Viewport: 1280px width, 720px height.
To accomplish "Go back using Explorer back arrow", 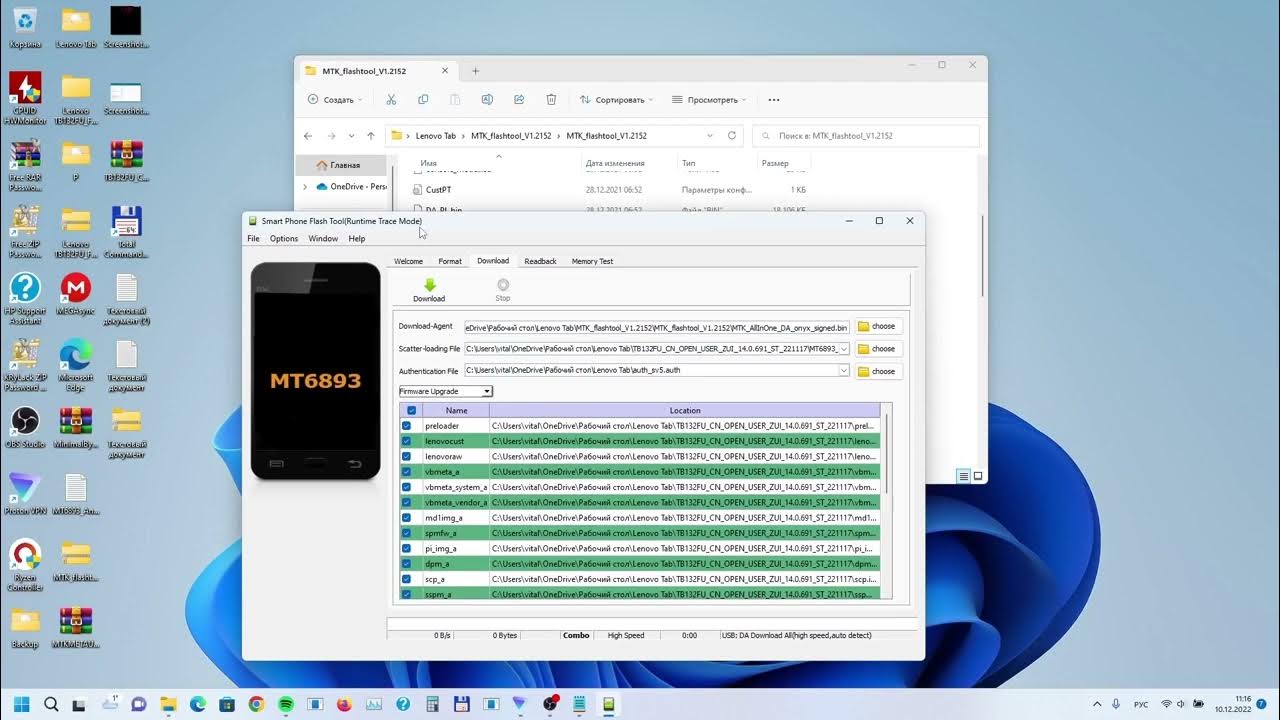I will pyautogui.click(x=308, y=136).
